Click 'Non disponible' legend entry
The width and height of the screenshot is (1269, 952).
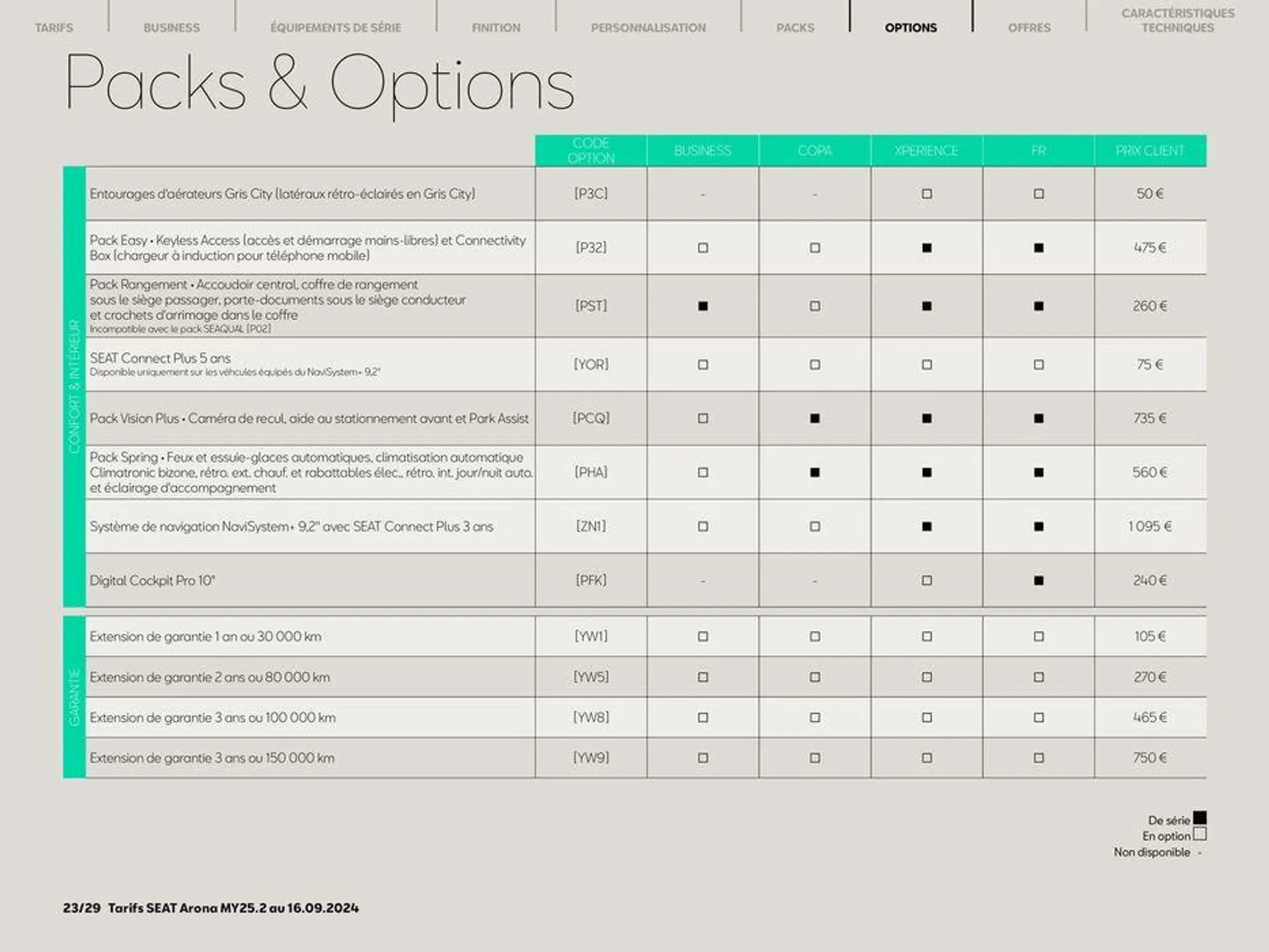[x=1158, y=852]
